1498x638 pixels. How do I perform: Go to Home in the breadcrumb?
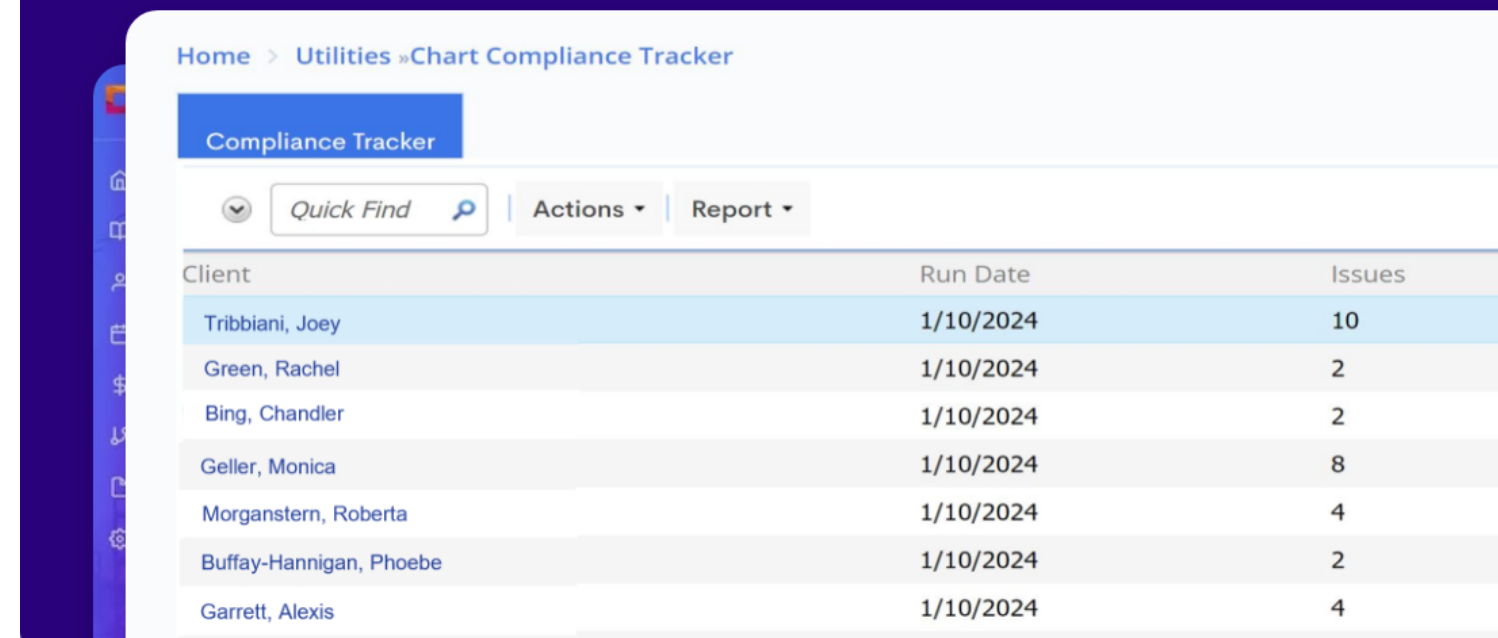213,56
